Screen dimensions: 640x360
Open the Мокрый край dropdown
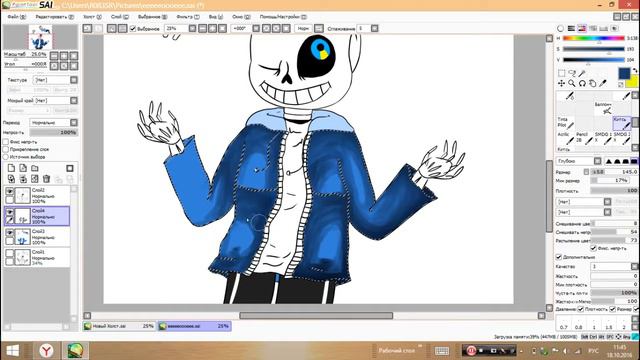click(74, 100)
